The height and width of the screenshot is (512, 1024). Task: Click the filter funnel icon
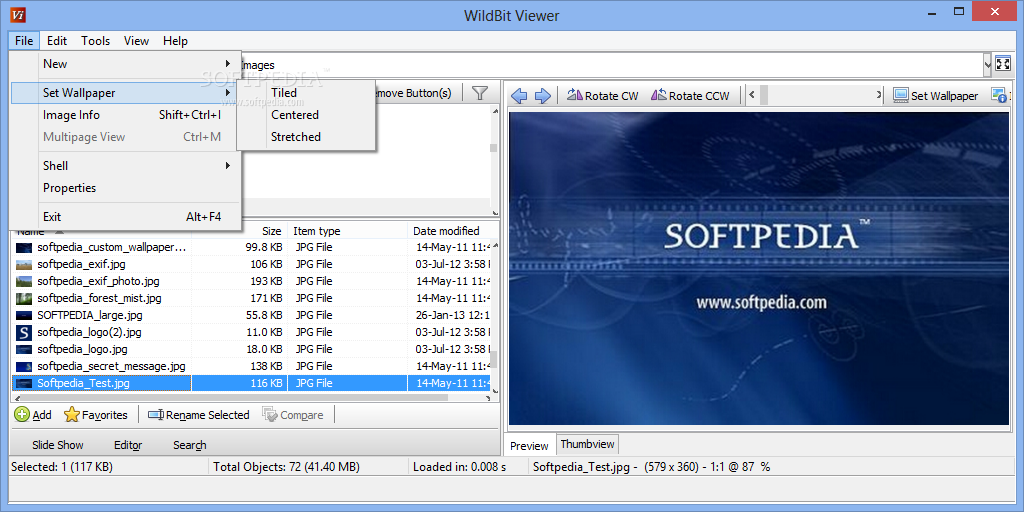point(480,93)
